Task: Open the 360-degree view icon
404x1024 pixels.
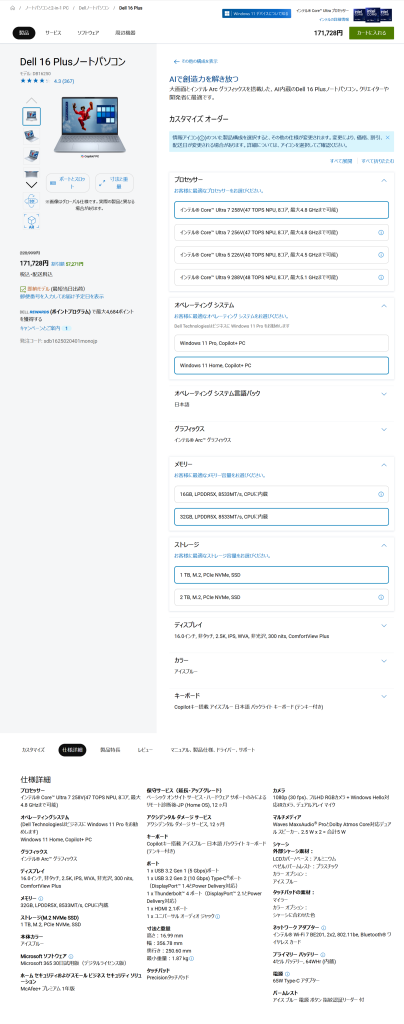Action: click(x=31, y=200)
